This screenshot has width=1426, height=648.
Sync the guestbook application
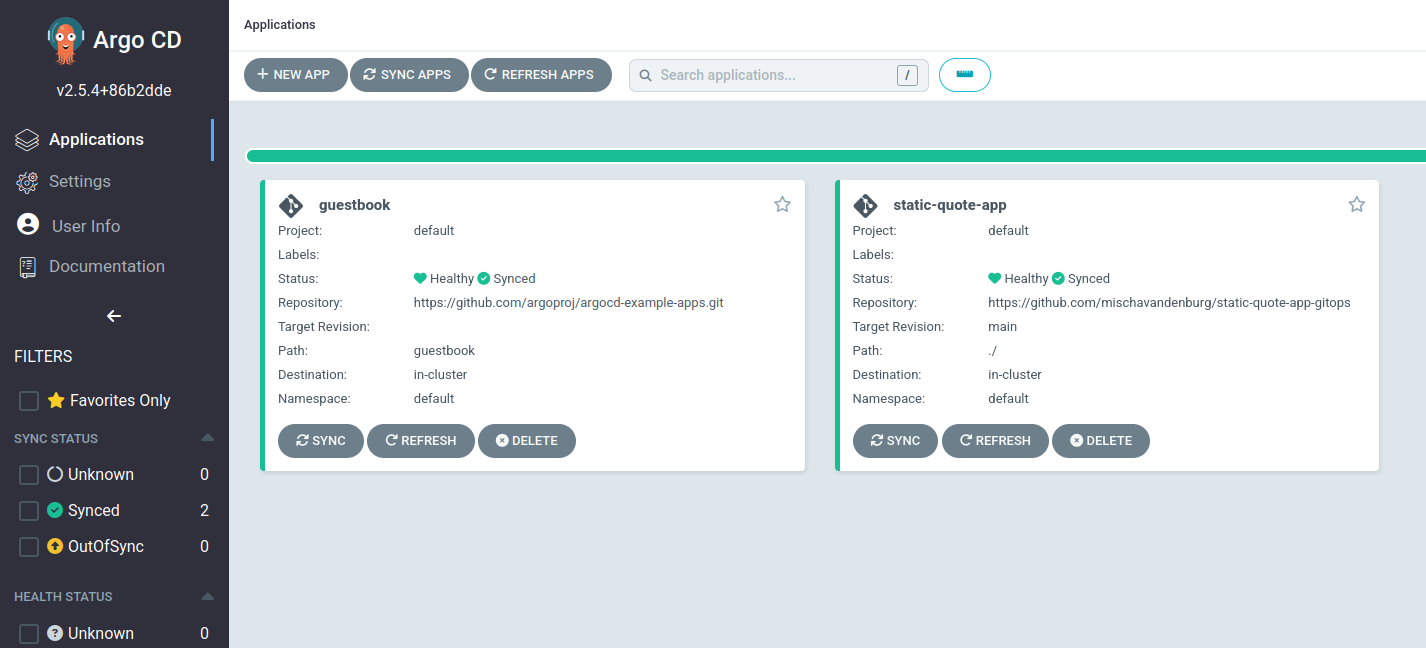[320, 440]
